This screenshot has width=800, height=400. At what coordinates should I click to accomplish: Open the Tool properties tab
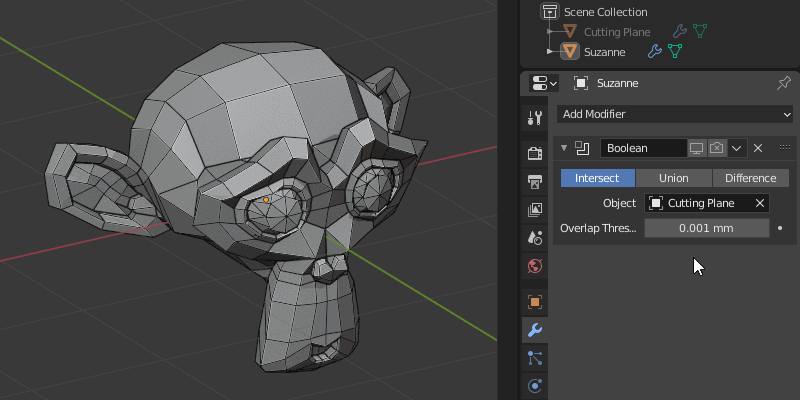click(535, 118)
